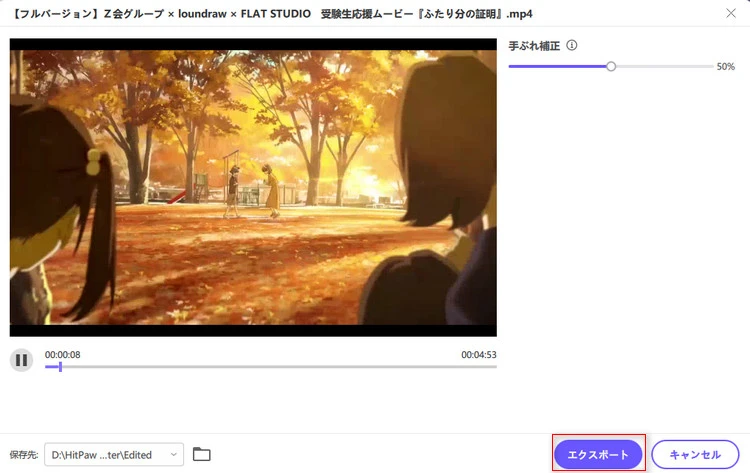Click the elapsed time 00:00:08

coord(63,355)
